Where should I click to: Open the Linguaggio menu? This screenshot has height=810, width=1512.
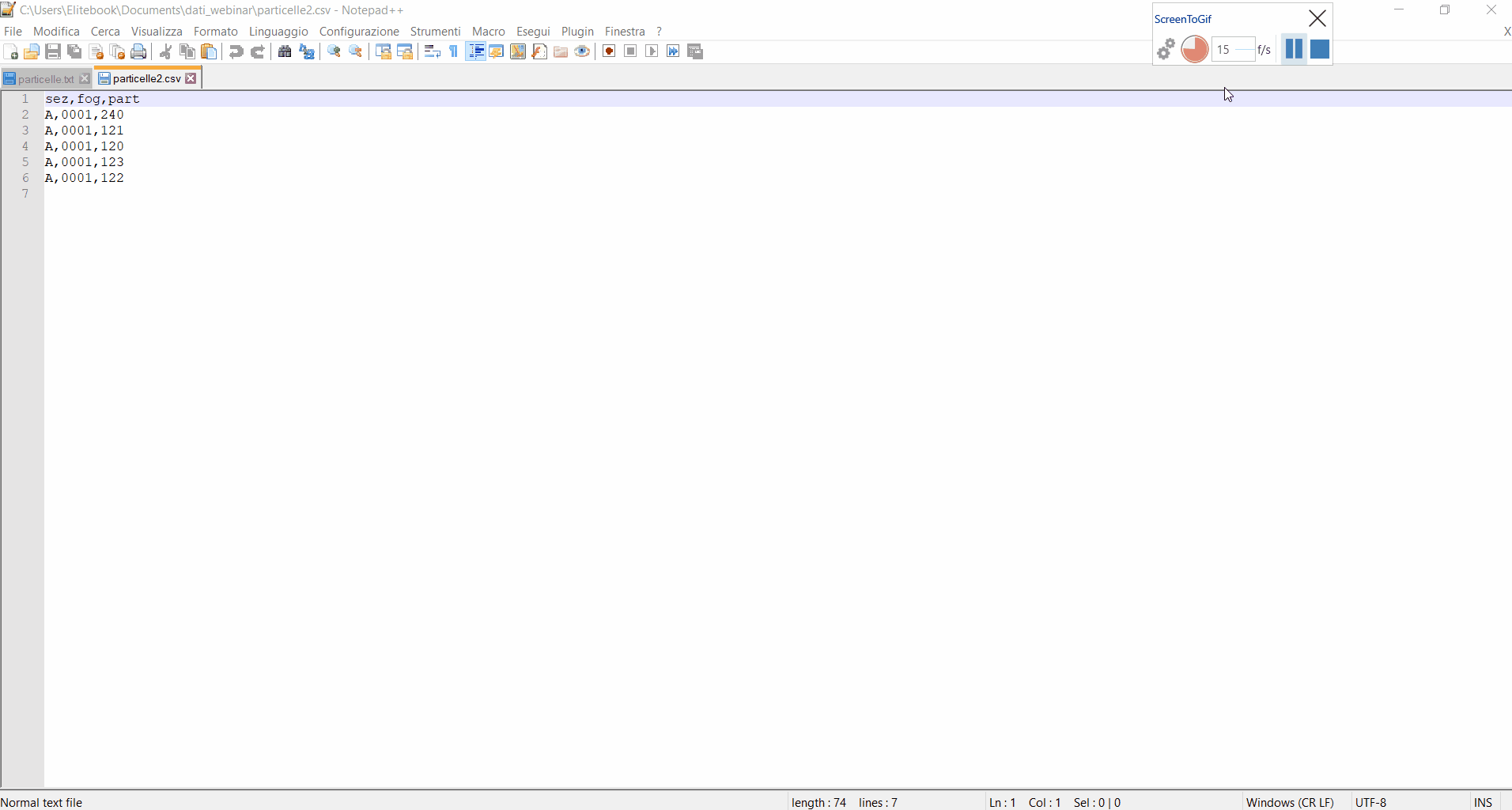[278, 32]
